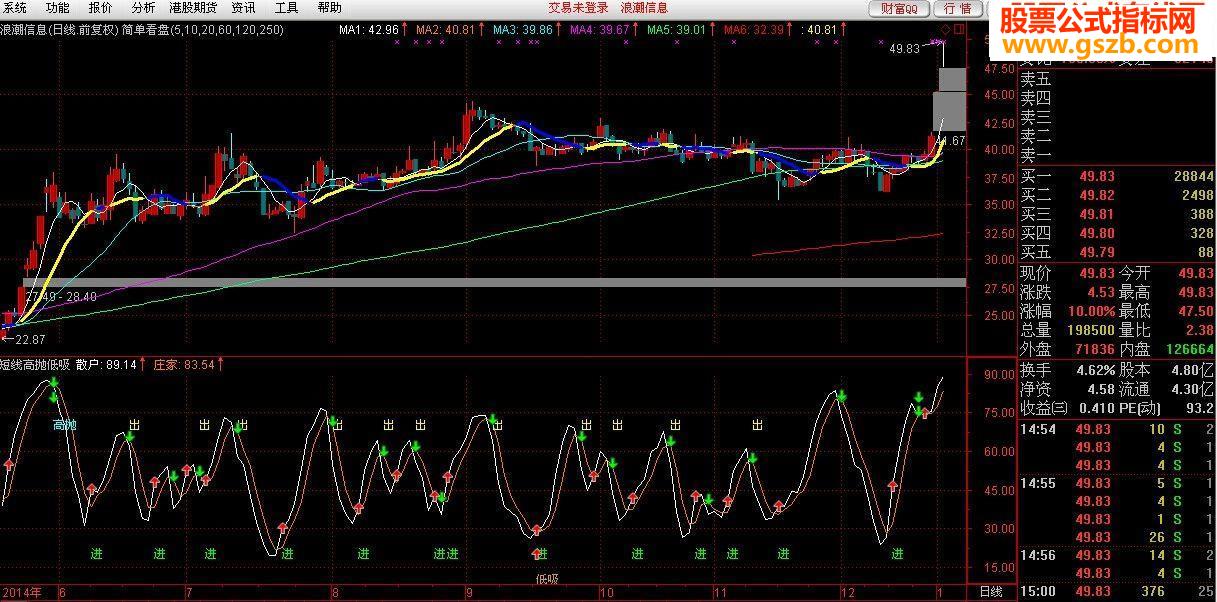Image resolution: width=1217 pixels, height=602 pixels.
Task: Click the MA6: 32.39 value
Action: 754,30
